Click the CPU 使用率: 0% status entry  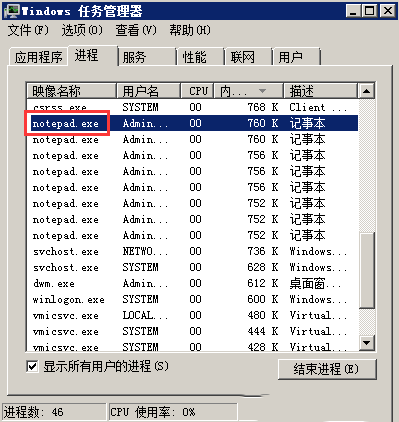tap(173, 412)
